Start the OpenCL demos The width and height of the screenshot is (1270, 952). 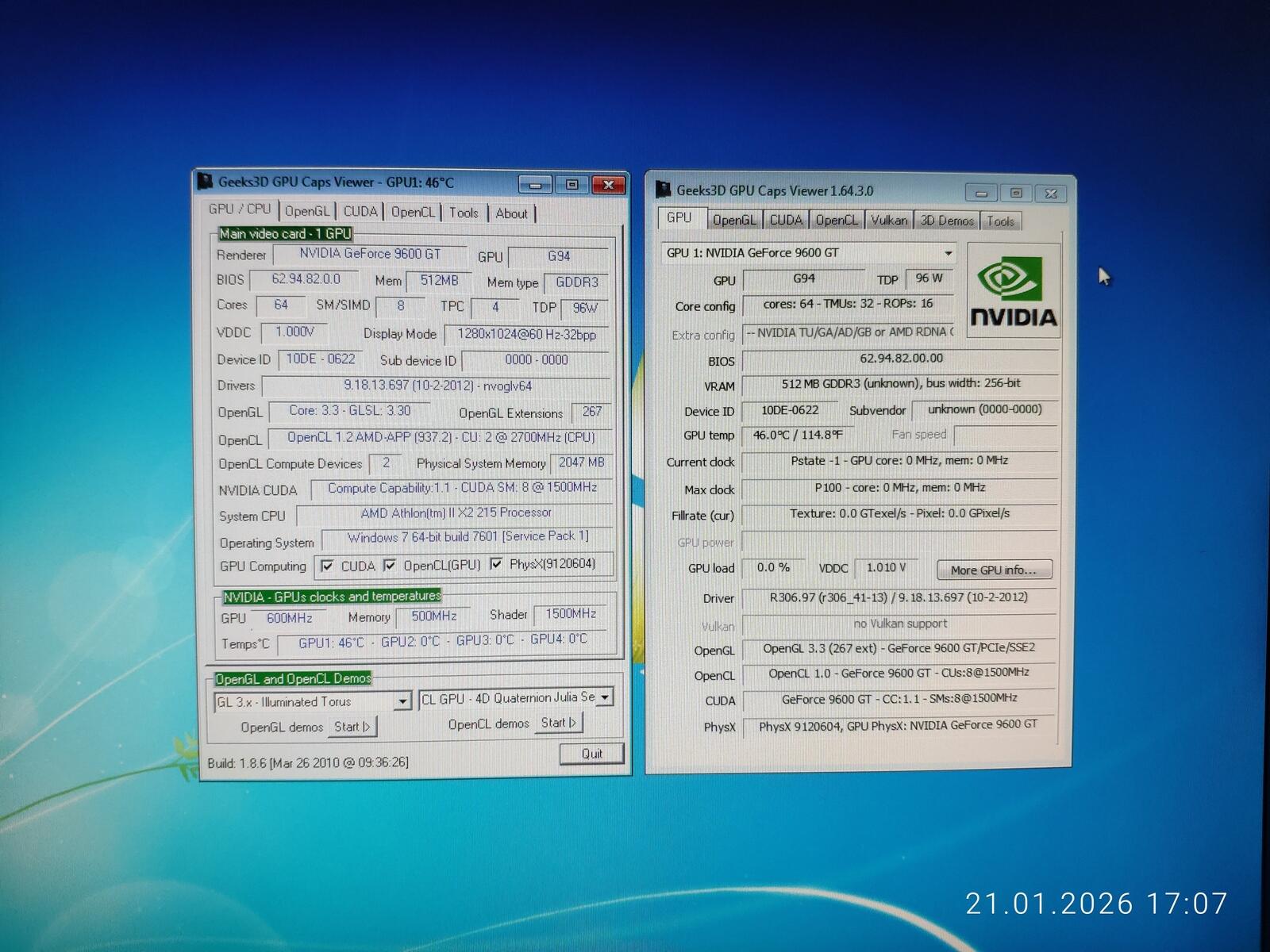(x=558, y=723)
